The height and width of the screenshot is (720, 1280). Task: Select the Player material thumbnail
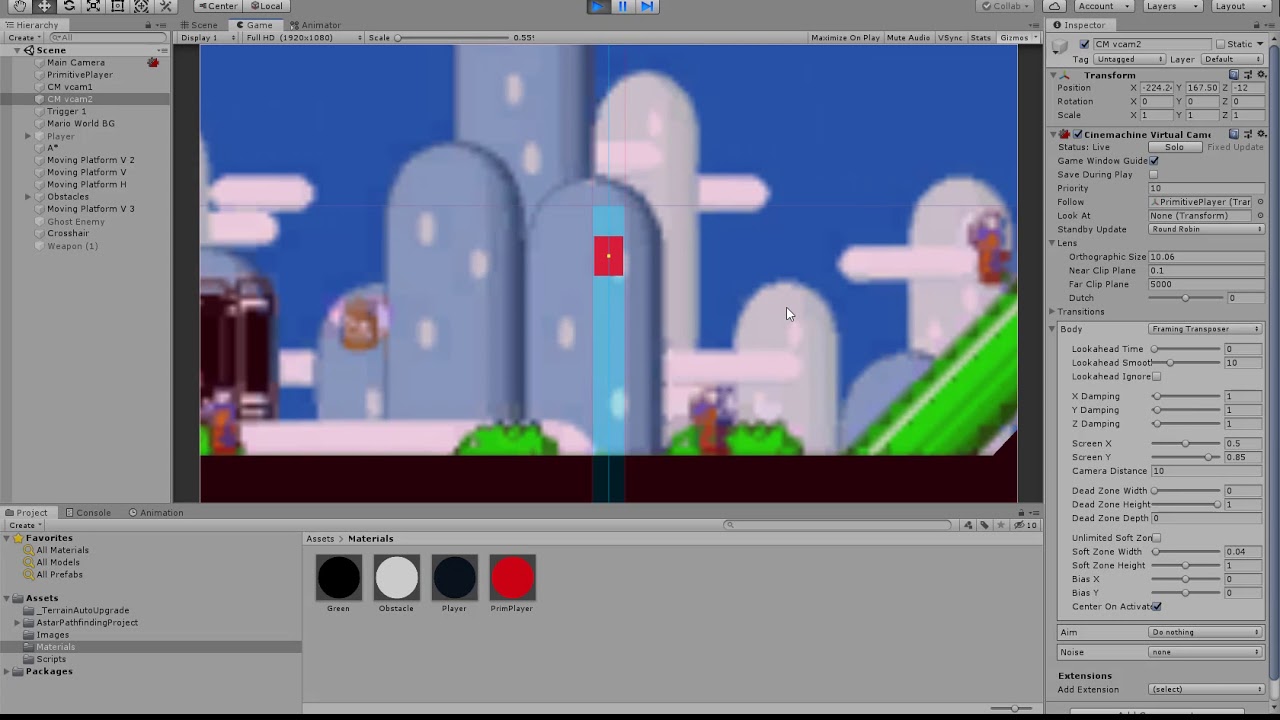click(x=454, y=578)
